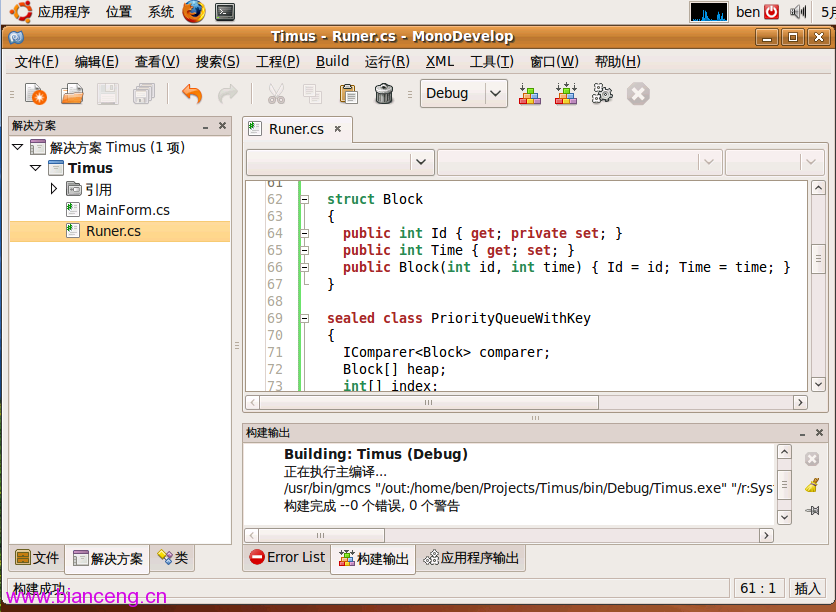The height and width of the screenshot is (612, 836).
Task: Click the red power icon beside ben
Action: point(771,11)
